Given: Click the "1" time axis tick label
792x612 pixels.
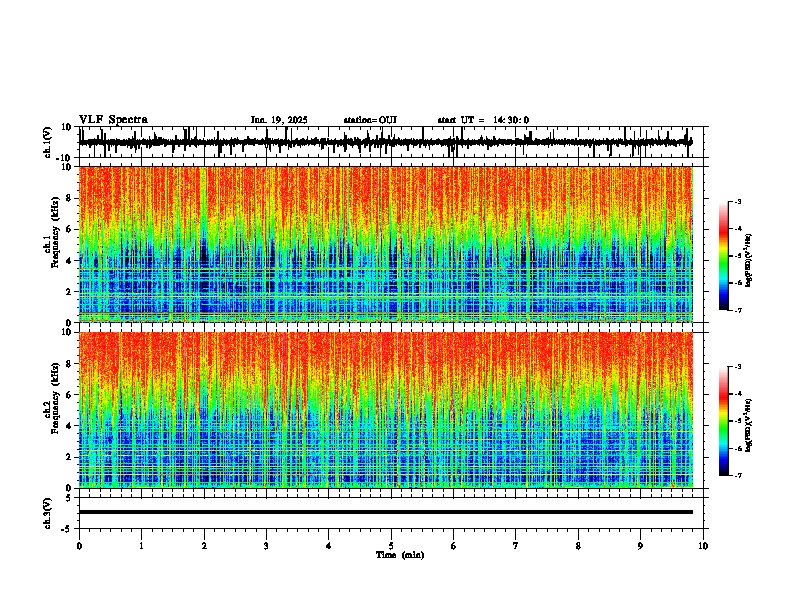Looking at the screenshot, I should (141, 546).
